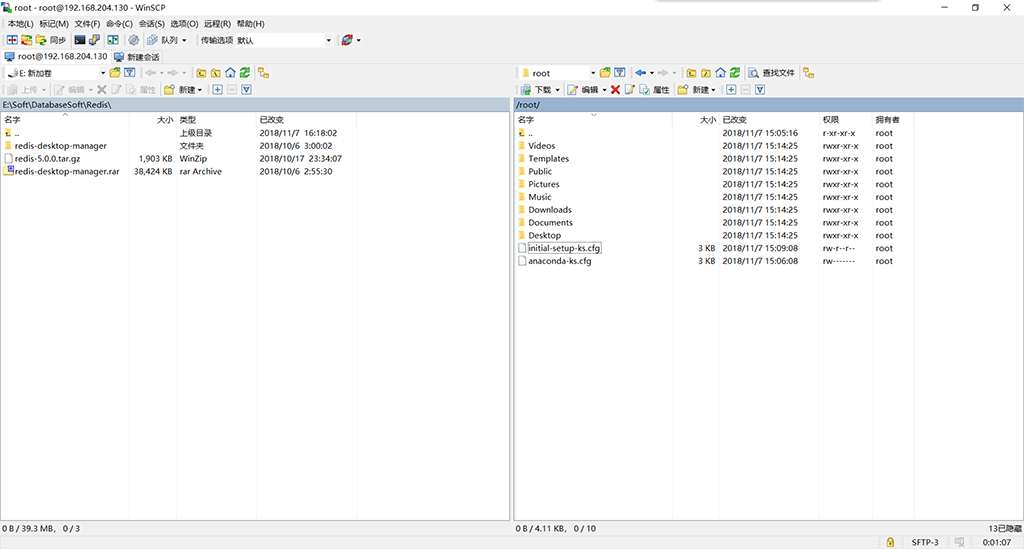Select redis-5.0.0.tar.gz file

tap(48, 159)
